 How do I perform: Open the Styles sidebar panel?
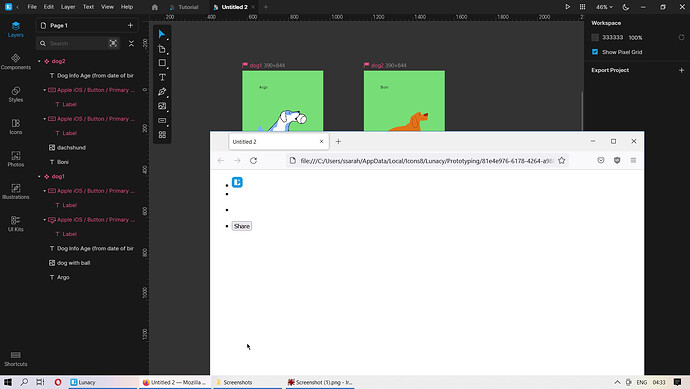(x=15, y=94)
